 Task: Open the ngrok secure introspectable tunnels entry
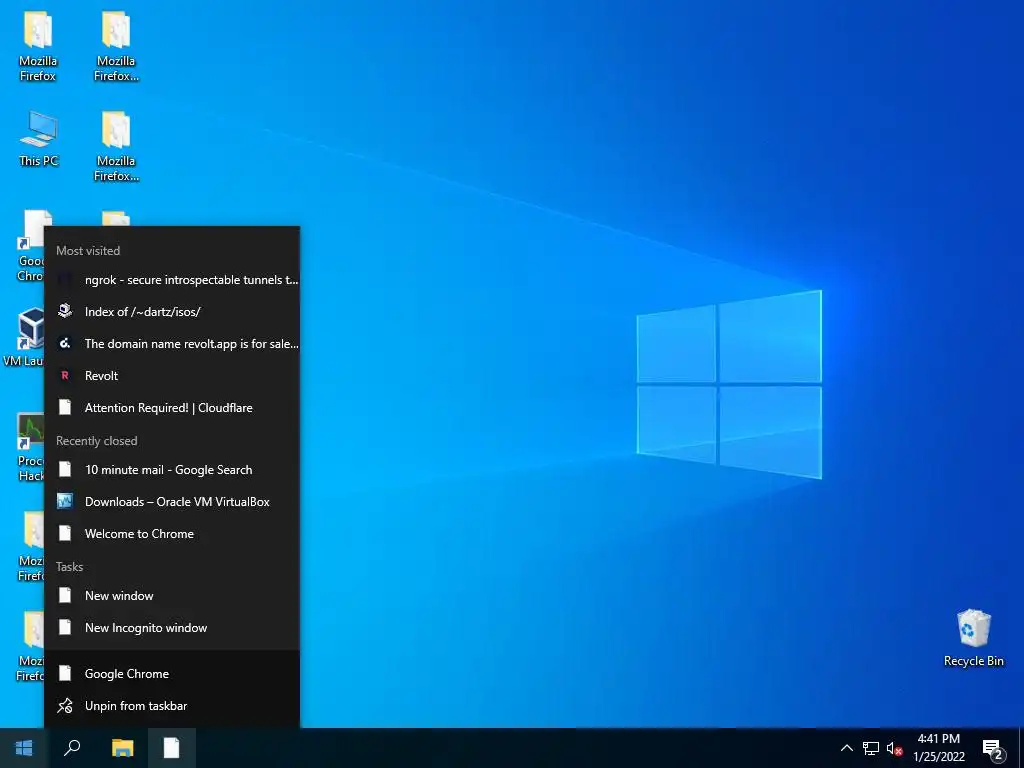[172, 280]
